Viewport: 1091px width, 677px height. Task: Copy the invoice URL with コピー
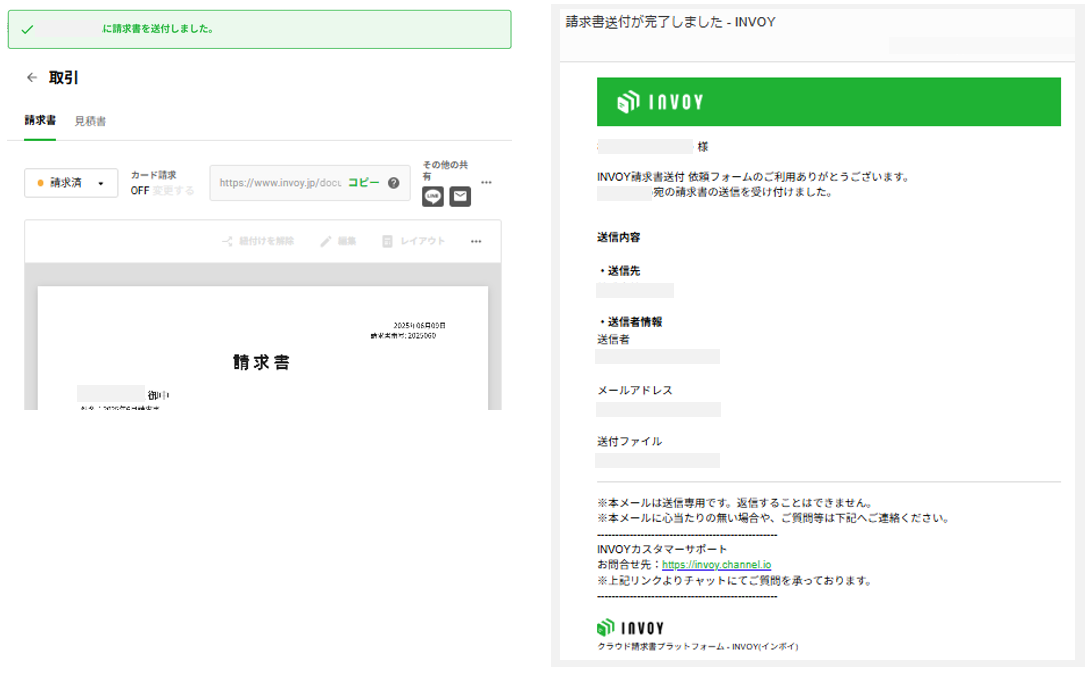(x=364, y=182)
